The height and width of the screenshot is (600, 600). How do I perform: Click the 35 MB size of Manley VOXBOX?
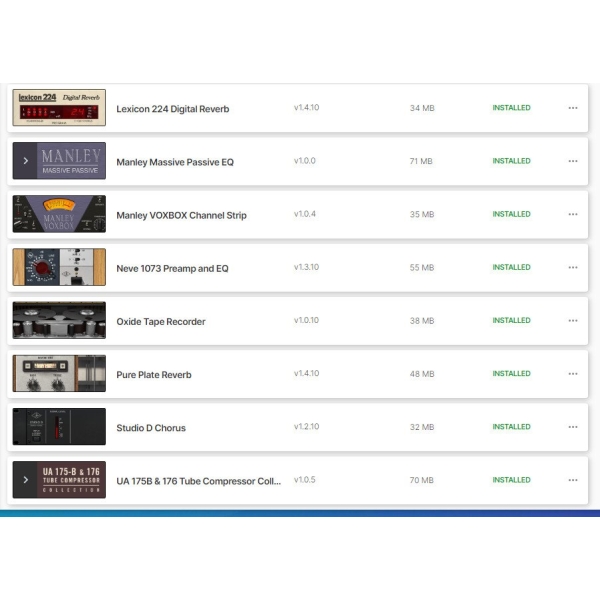tap(422, 215)
